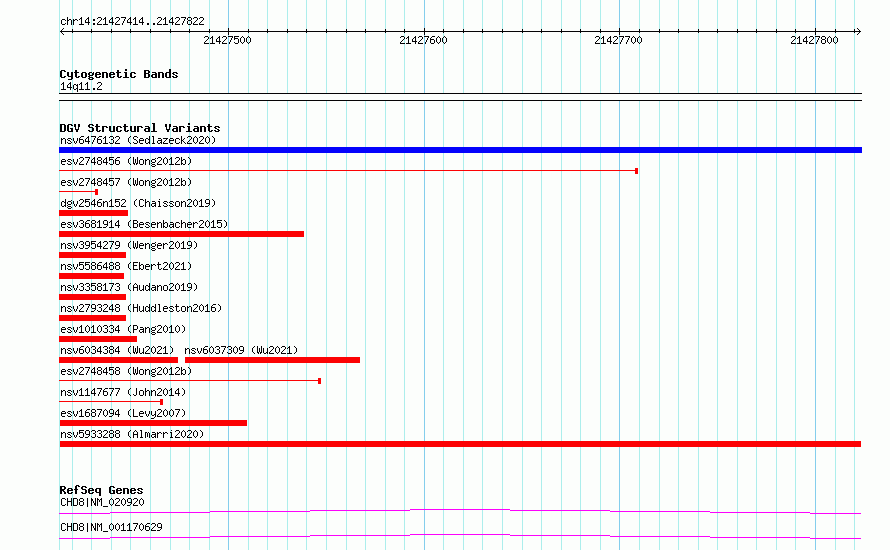Click ruler position 21427700

click(619, 40)
